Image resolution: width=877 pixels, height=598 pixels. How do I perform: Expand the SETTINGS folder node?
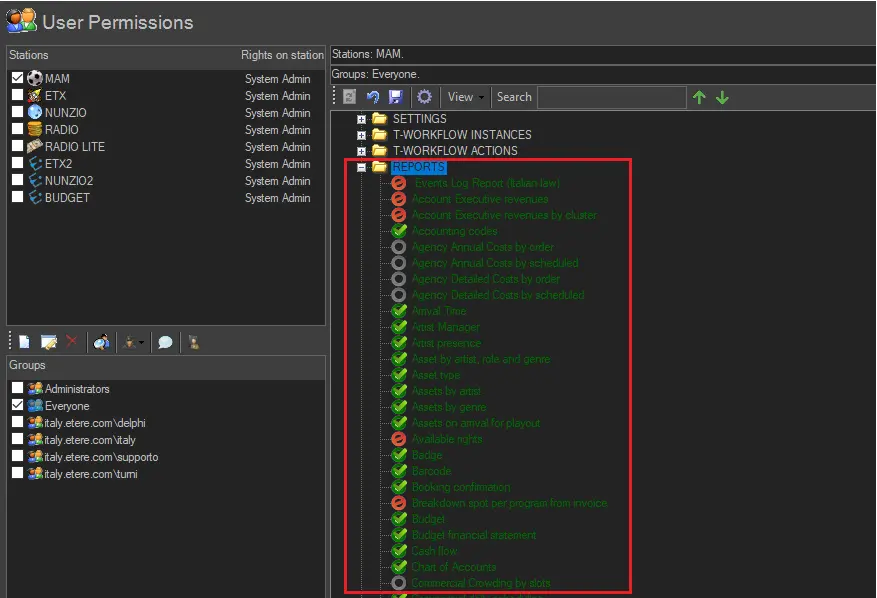point(362,119)
